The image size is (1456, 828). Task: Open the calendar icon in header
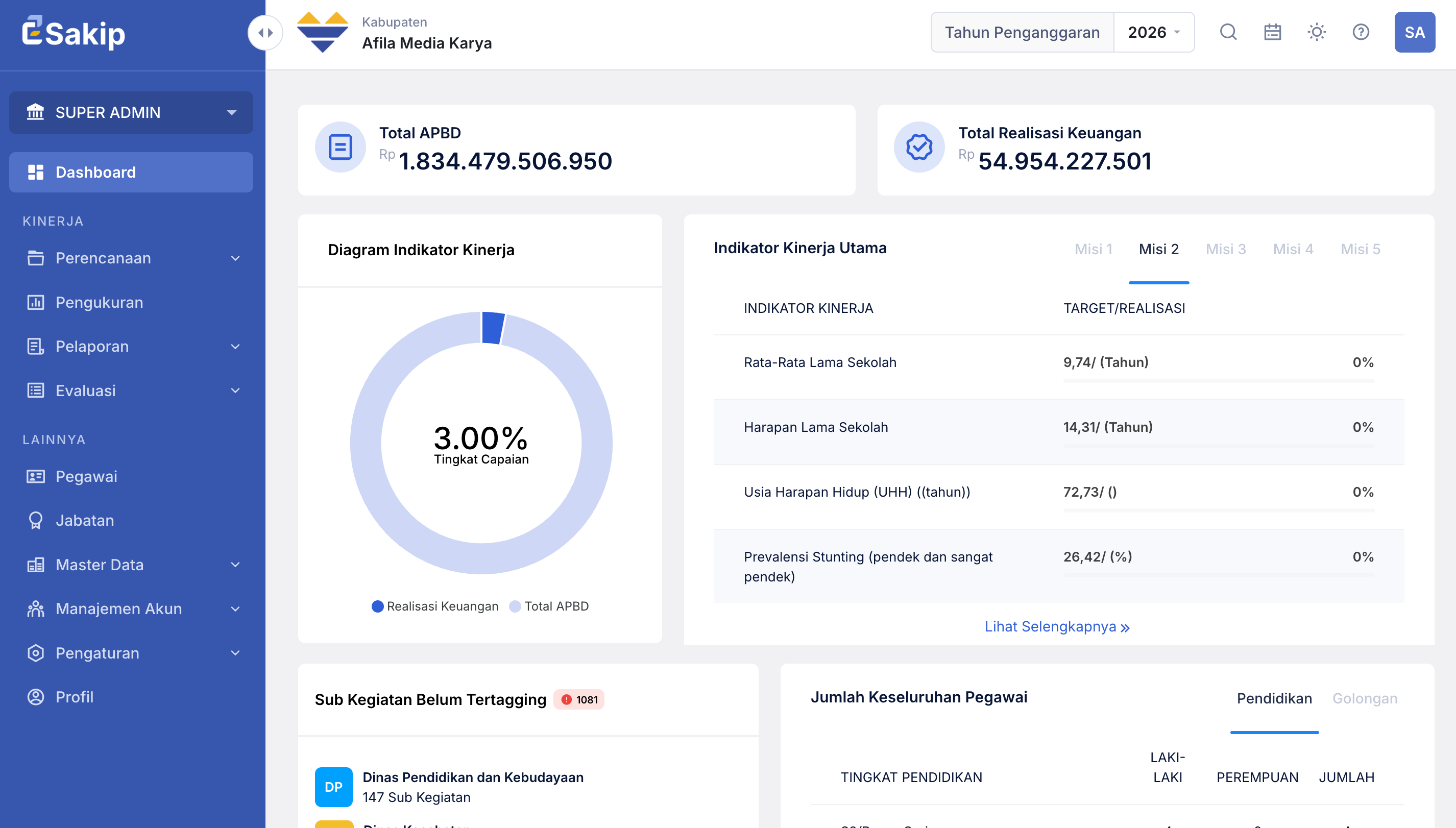(x=1272, y=32)
